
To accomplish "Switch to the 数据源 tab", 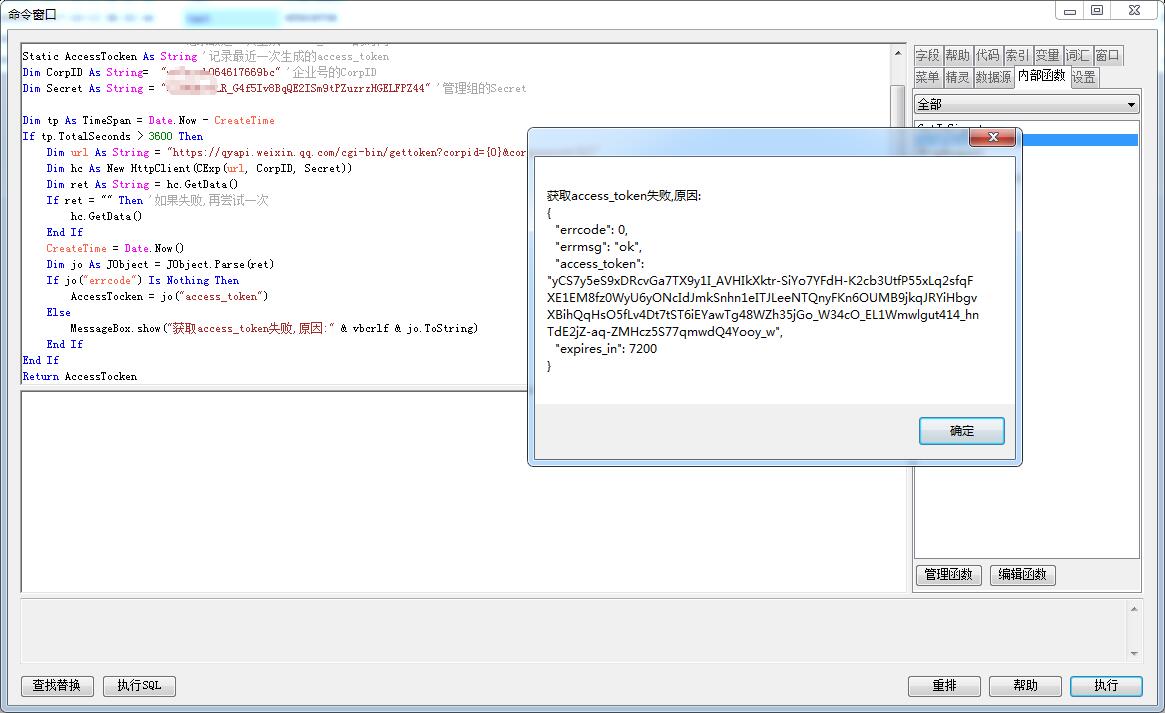I will click(993, 77).
